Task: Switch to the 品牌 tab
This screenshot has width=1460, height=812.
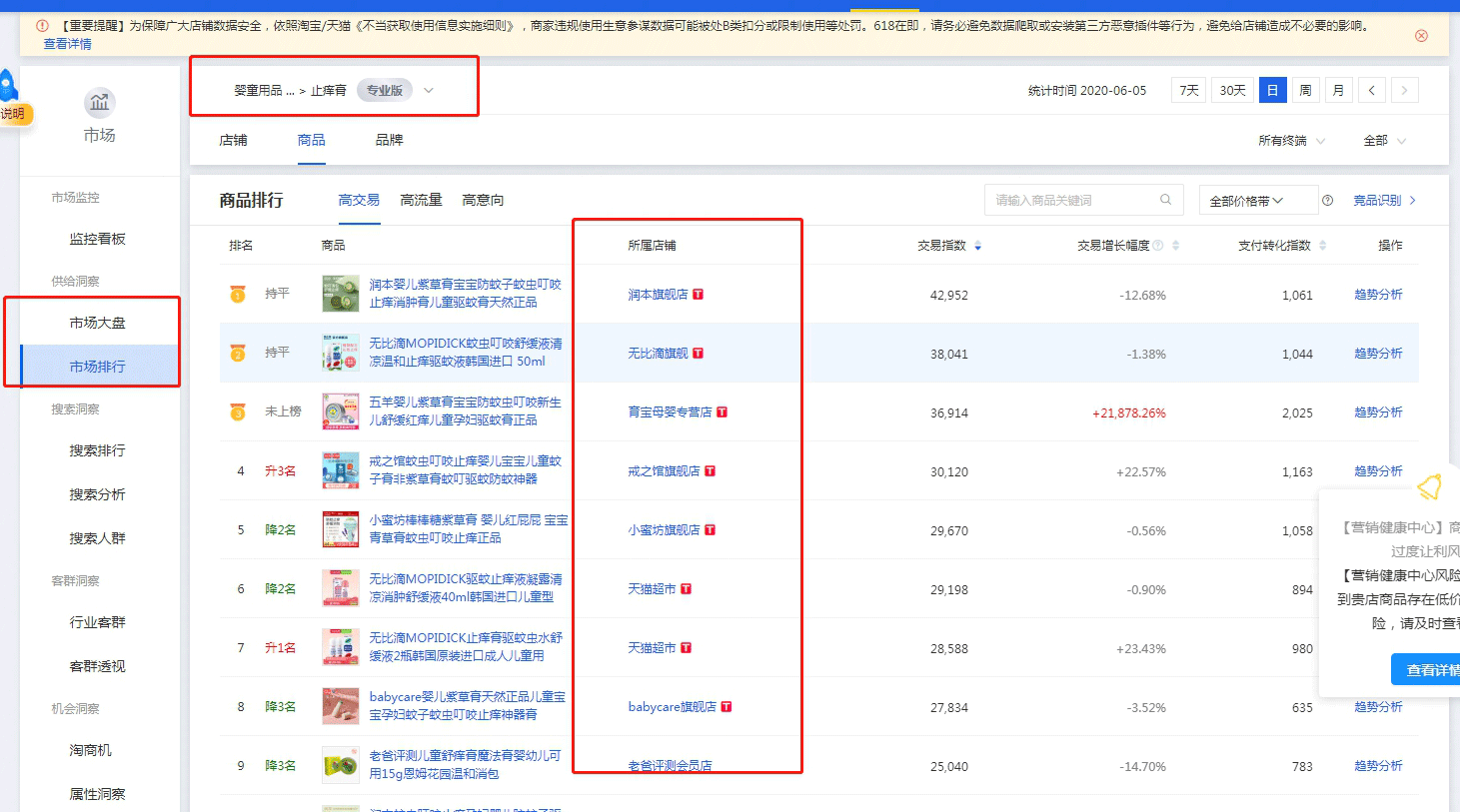Action: (389, 141)
